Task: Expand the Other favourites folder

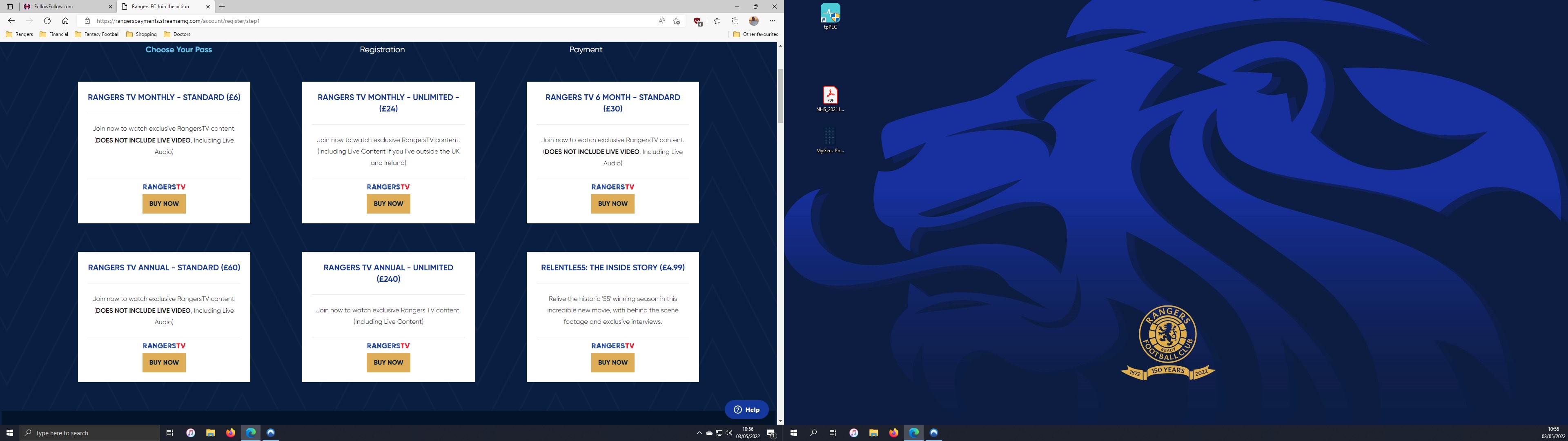Action: point(755,34)
